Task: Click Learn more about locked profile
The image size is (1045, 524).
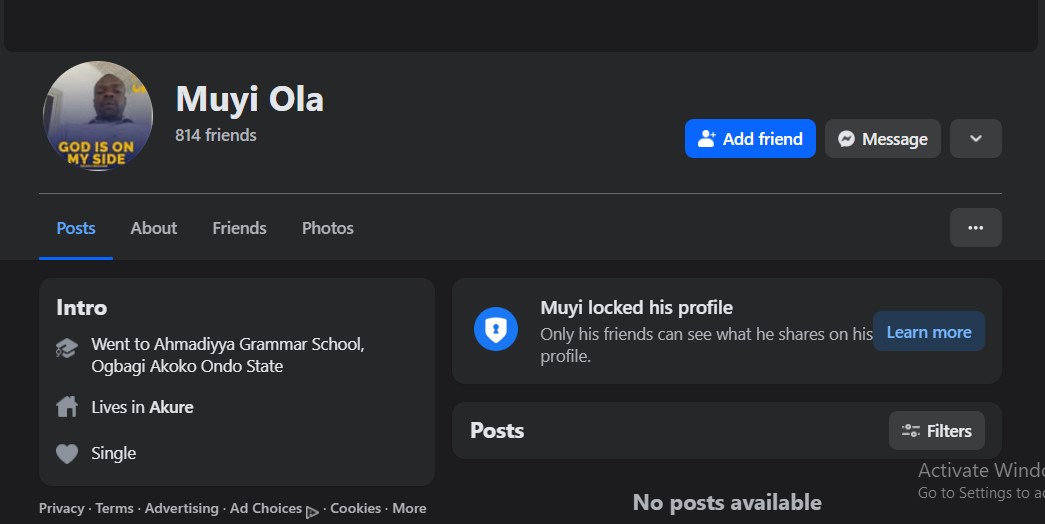Action: click(x=928, y=332)
